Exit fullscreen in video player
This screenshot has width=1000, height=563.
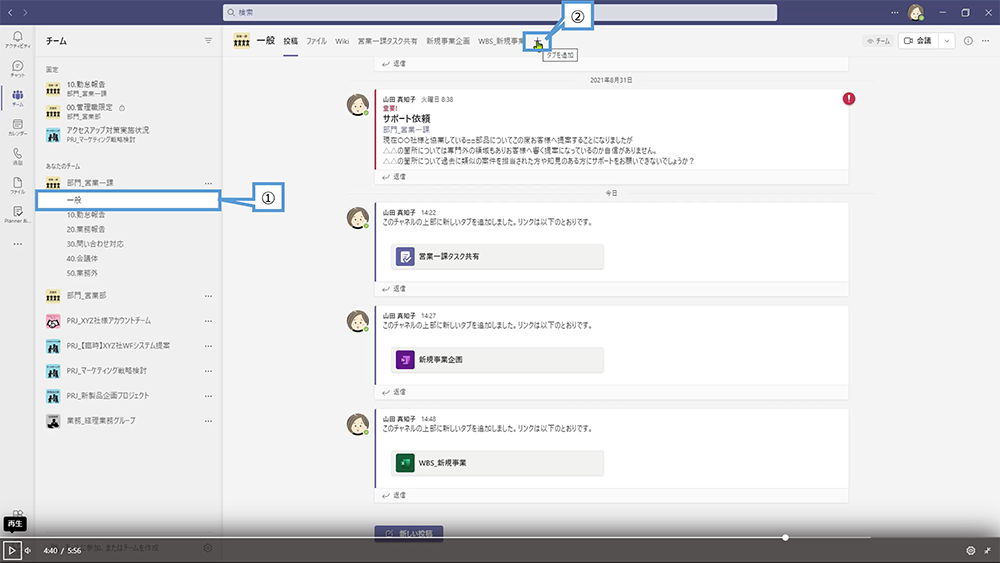point(987,550)
